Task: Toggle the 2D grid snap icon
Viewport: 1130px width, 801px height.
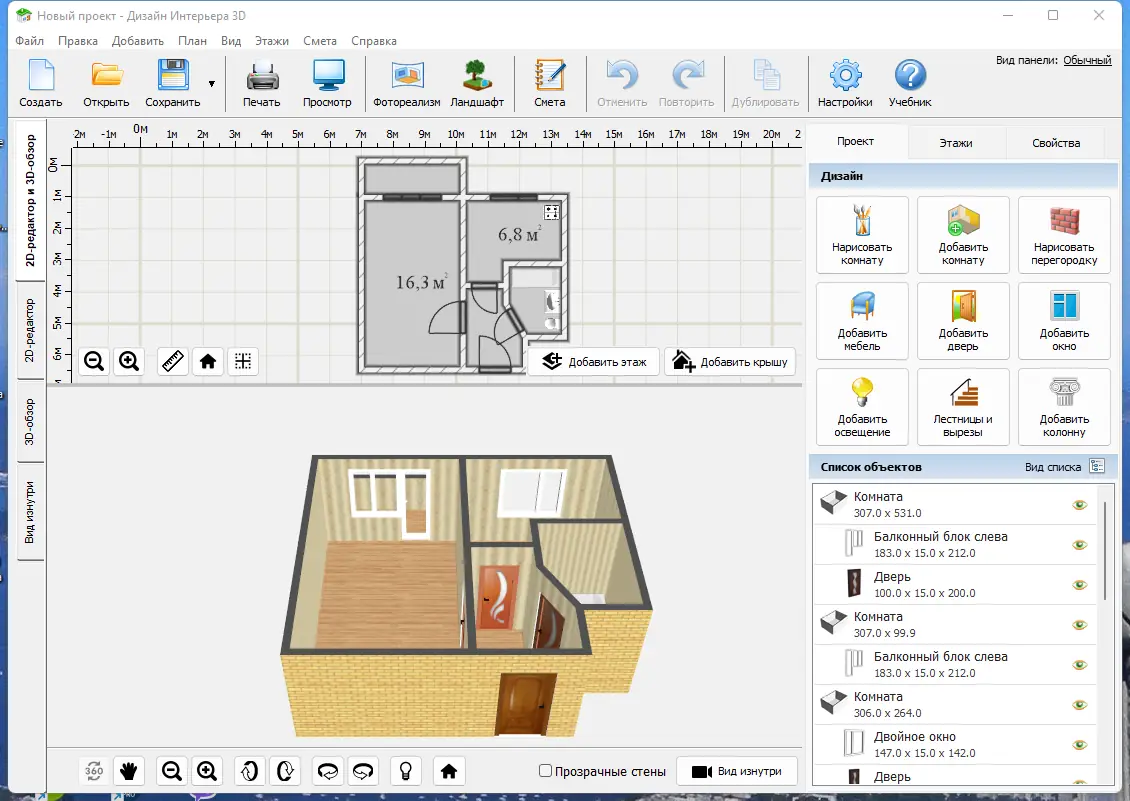Action: coord(243,361)
